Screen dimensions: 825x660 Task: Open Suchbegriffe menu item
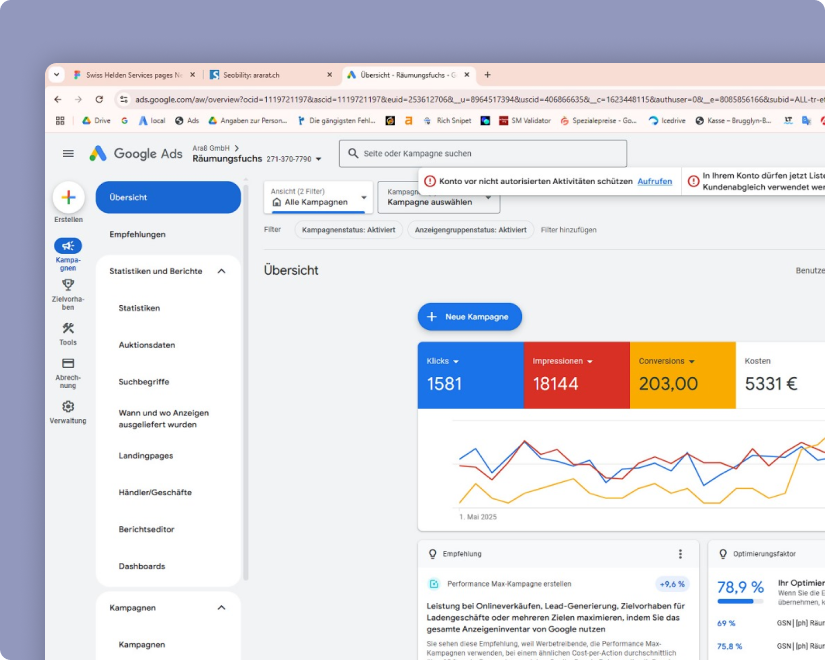(x=144, y=382)
